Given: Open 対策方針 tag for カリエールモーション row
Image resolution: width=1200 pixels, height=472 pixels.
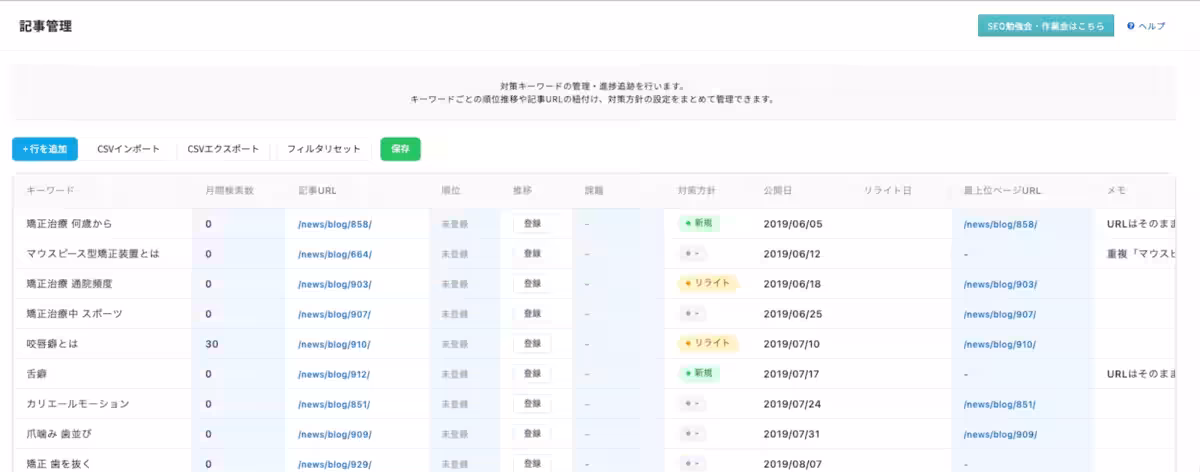Looking at the screenshot, I should [x=691, y=404].
